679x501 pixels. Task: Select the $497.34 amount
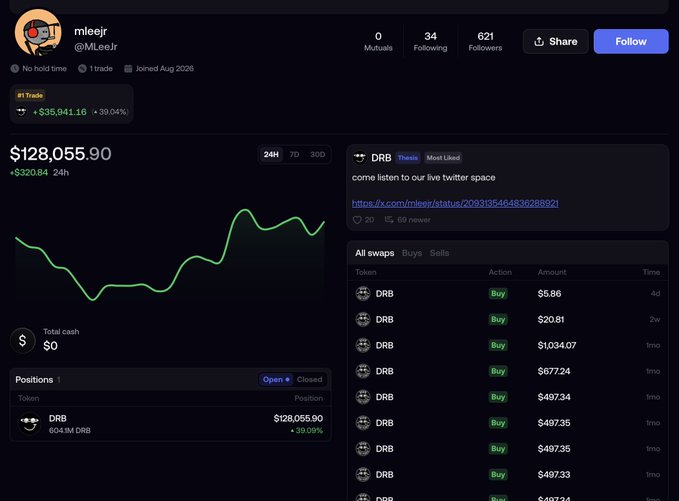click(554, 397)
